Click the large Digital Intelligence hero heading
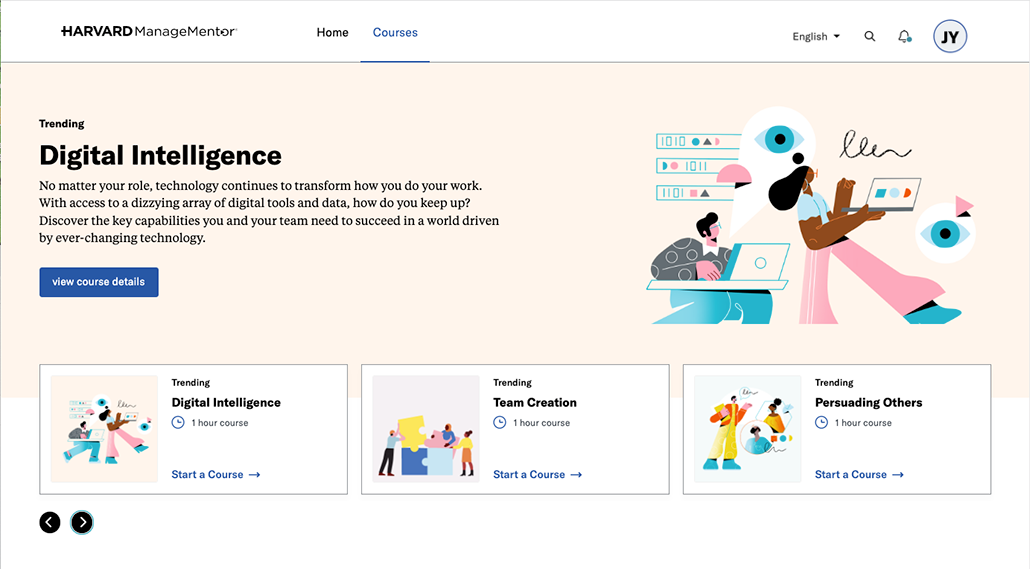Image resolution: width=1030 pixels, height=580 pixels. 160,156
